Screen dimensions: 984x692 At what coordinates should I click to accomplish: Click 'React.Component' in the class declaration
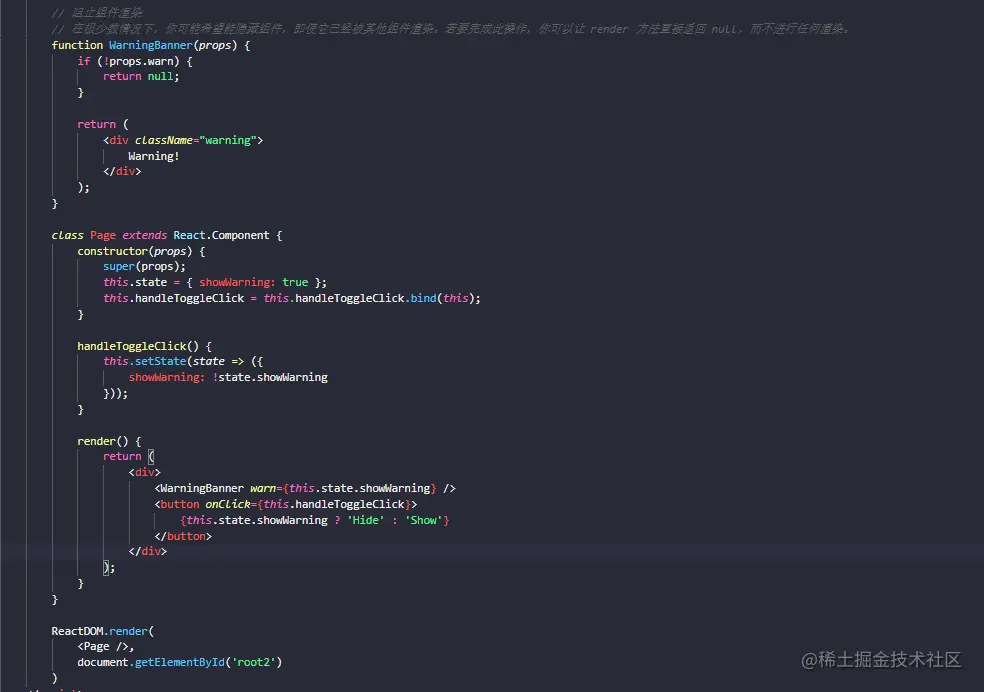click(221, 235)
